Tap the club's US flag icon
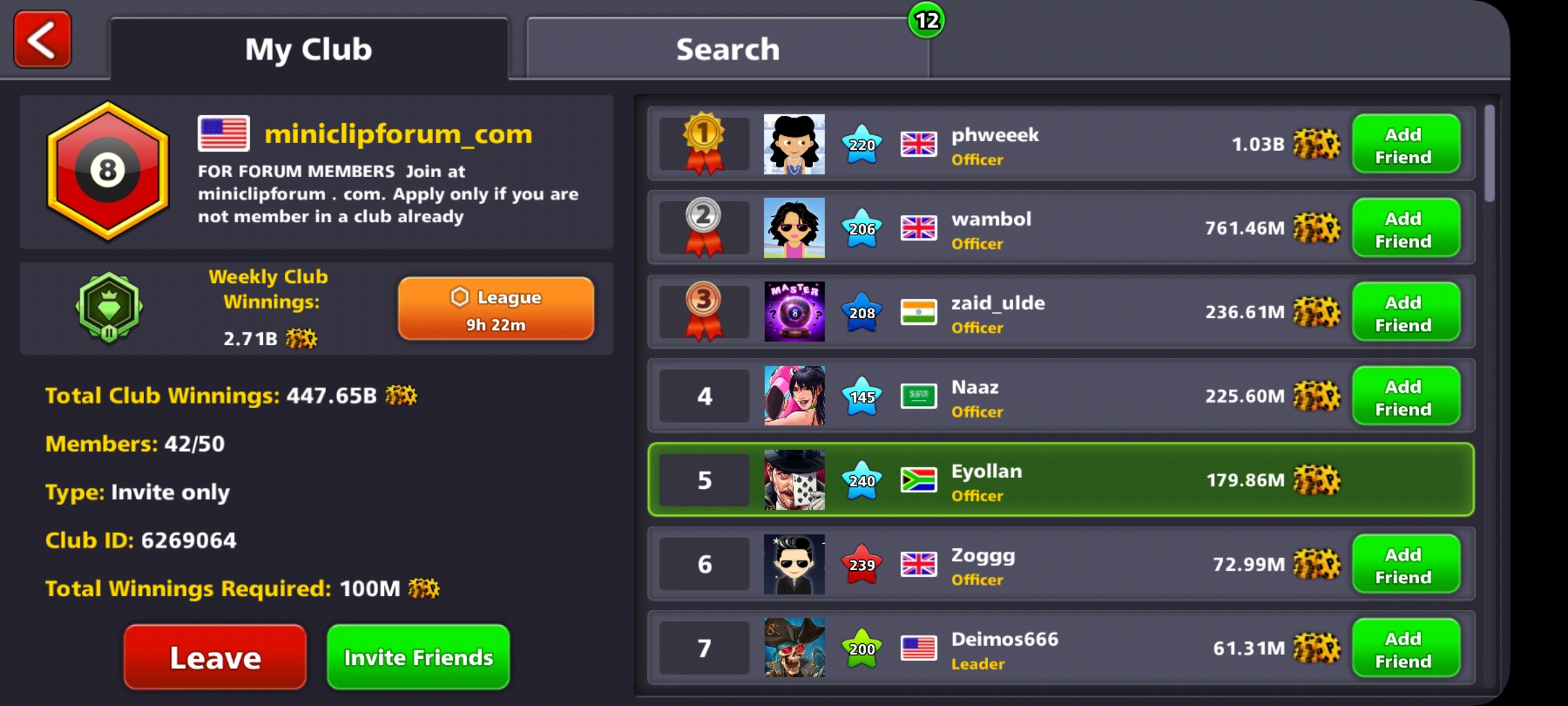Image resolution: width=1568 pixels, height=706 pixels. click(223, 133)
